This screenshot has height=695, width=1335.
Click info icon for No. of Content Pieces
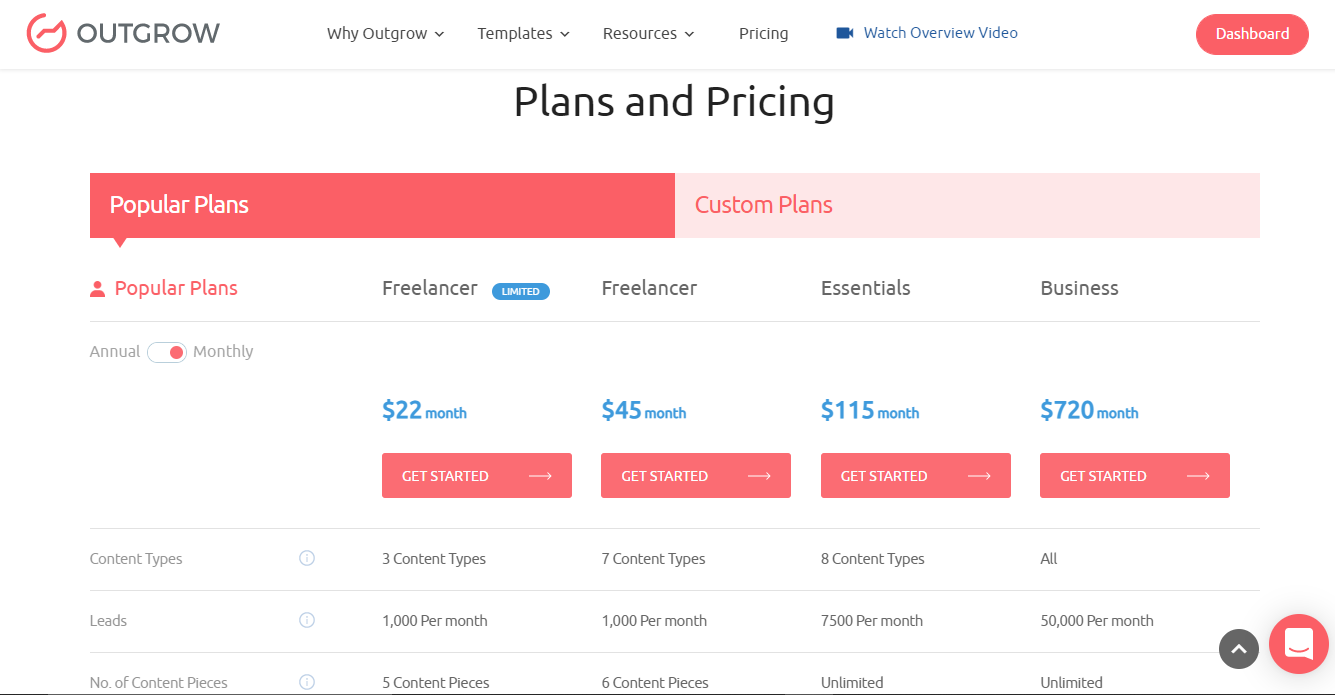[x=307, y=682]
